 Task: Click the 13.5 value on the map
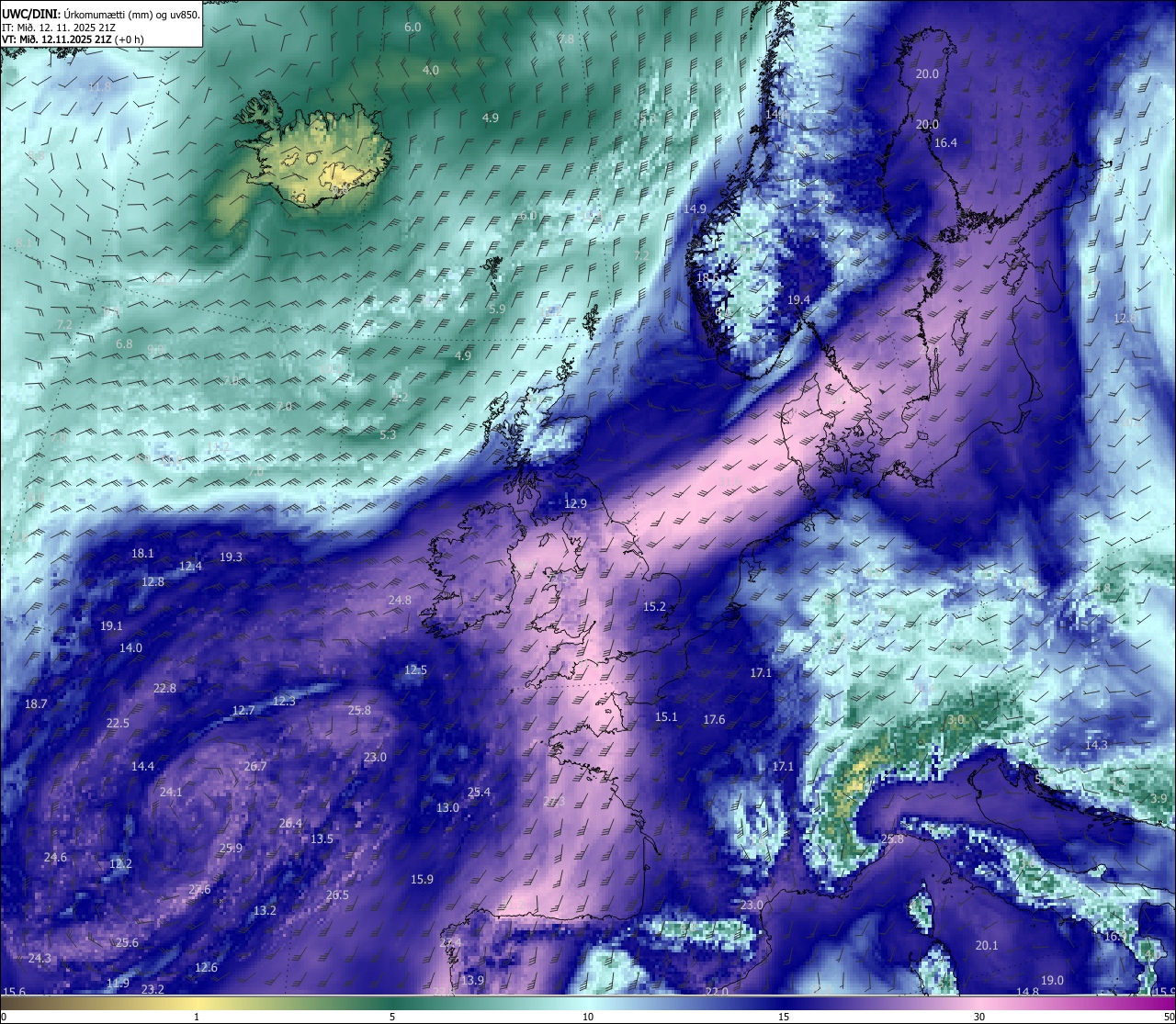coord(322,839)
